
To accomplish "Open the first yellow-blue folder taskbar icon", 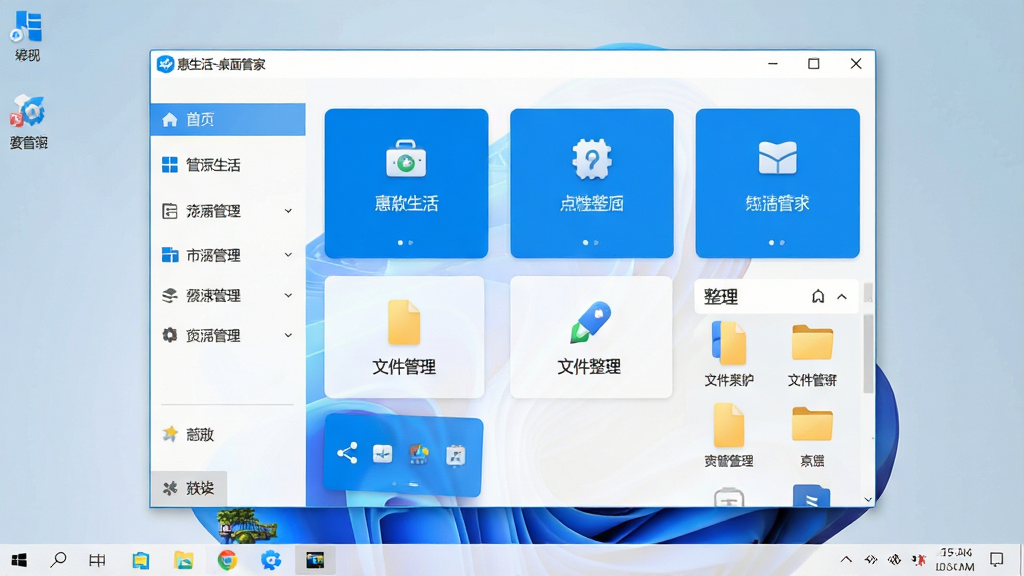I will pos(140,560).
